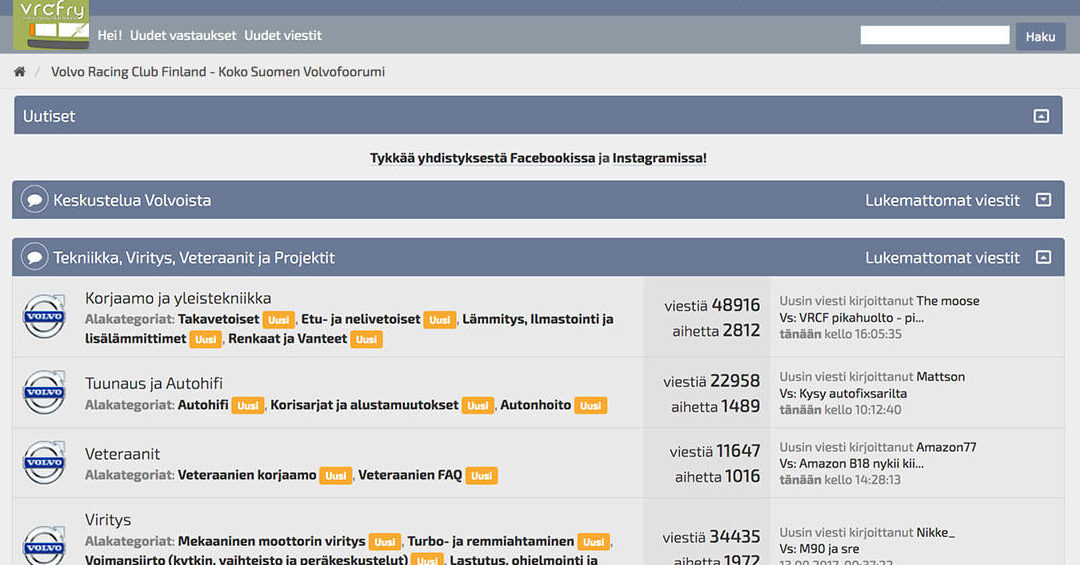
Task: Open Autonhoito subcategory
Action: point(536,405)
